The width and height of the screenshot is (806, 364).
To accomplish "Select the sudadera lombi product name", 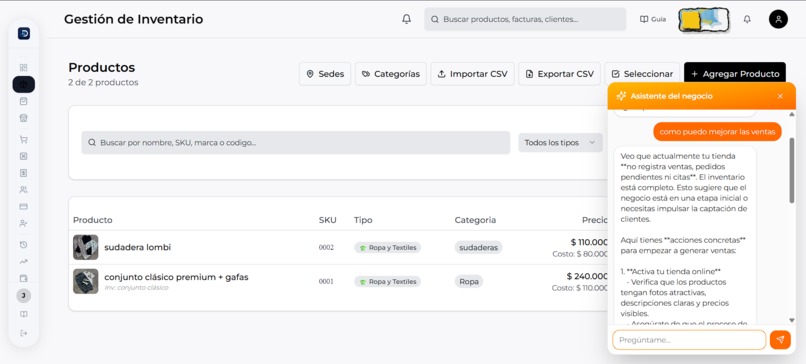I will tap(137, 247).
